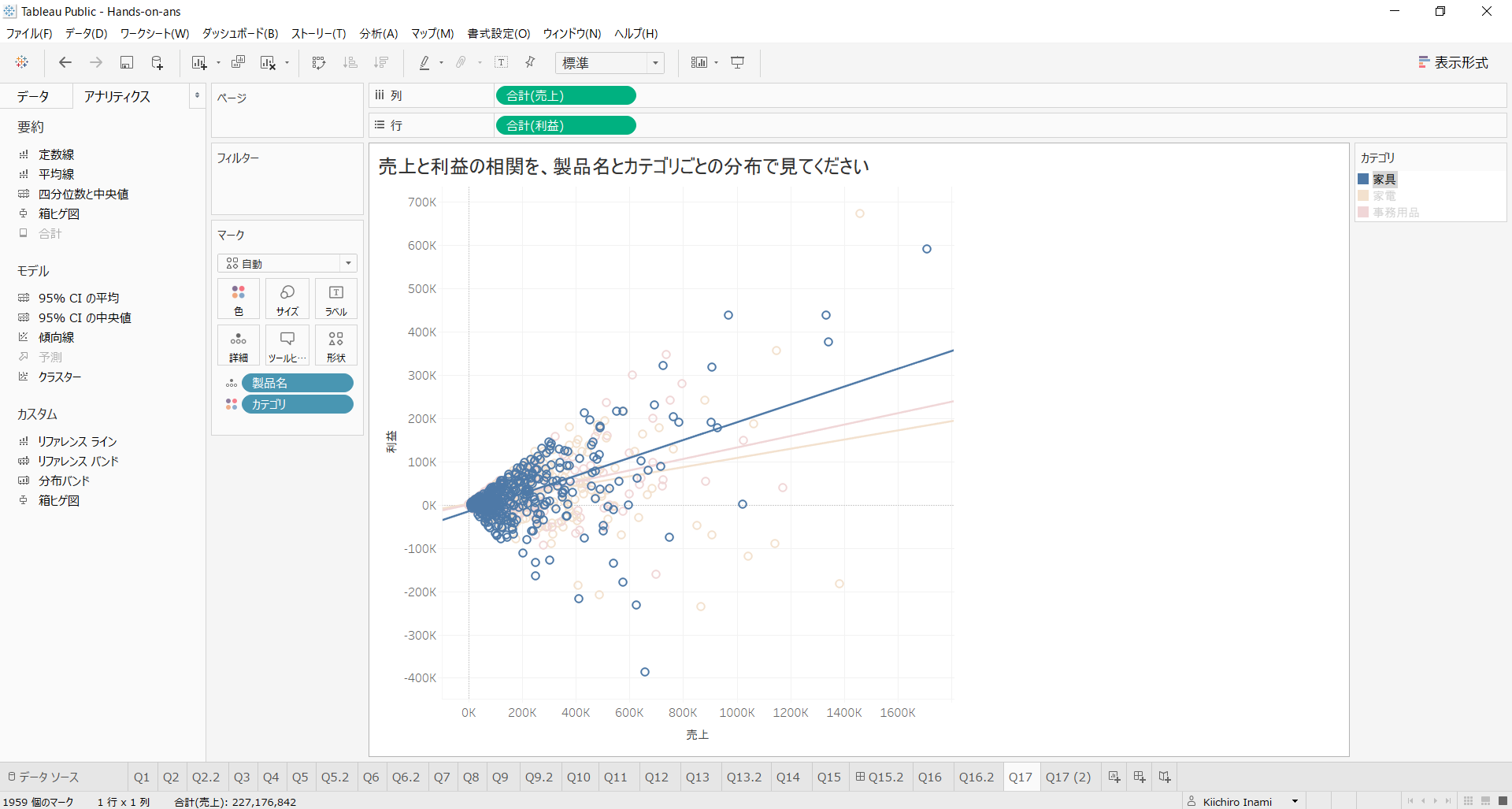Open the Shape card in Marks
This screenshot has width=1512, height=809.
(336, 345)
